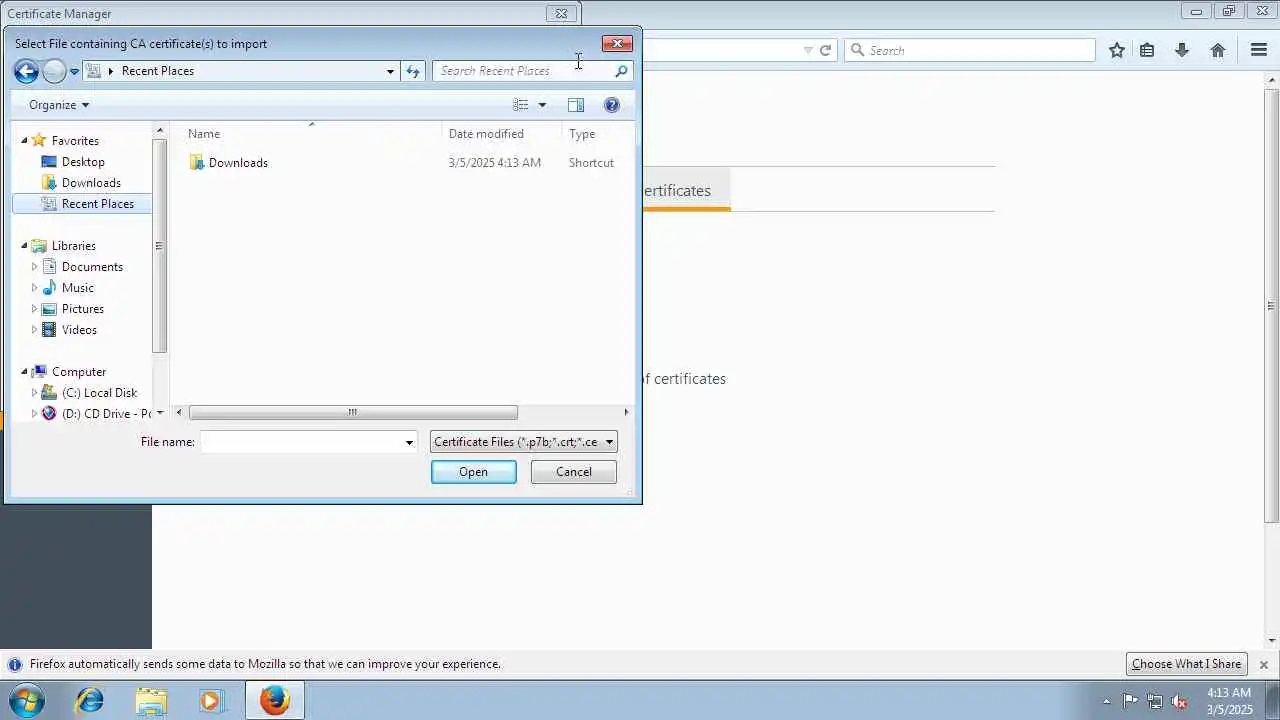
Task: Open the view options dropdown arrow
Action: (542, 105)
